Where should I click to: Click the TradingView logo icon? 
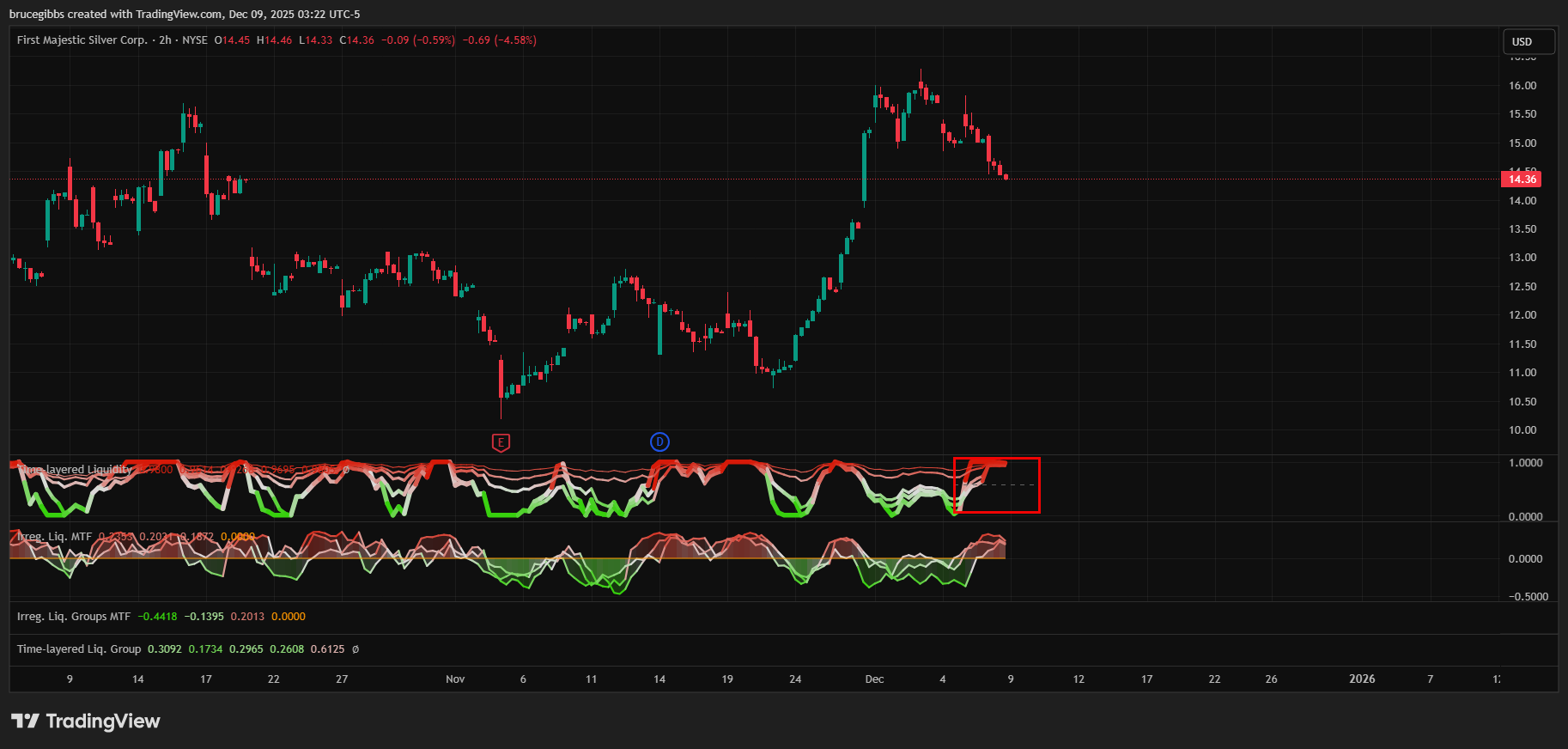[x=25, y=721]
